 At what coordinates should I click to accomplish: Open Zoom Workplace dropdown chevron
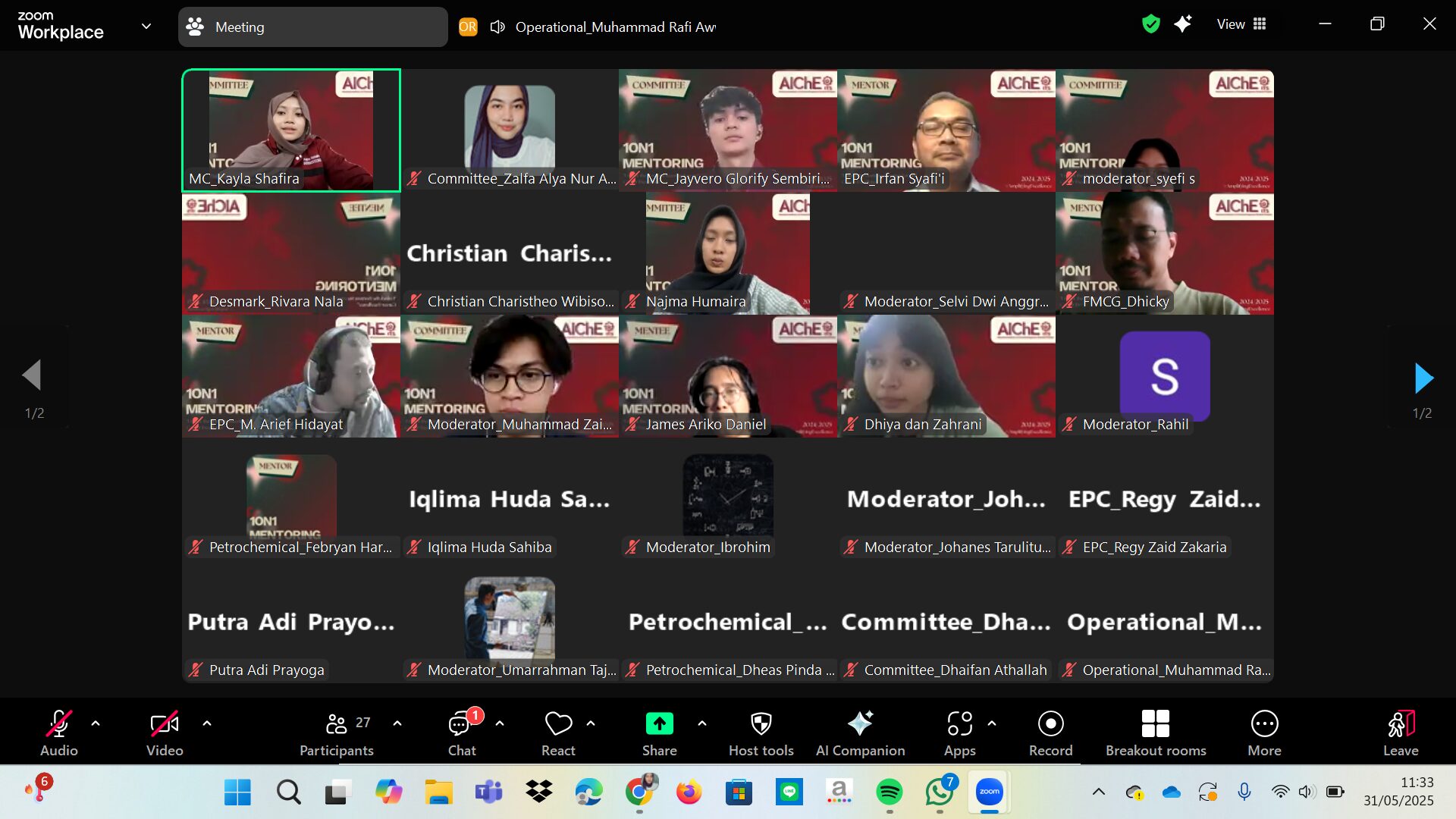(x=146, y=27)
